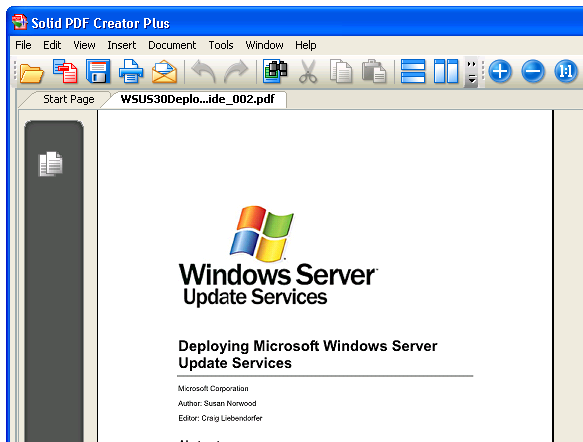Open the Edit menu
This screenshot has width=583, height=442.
pos(52,45)
